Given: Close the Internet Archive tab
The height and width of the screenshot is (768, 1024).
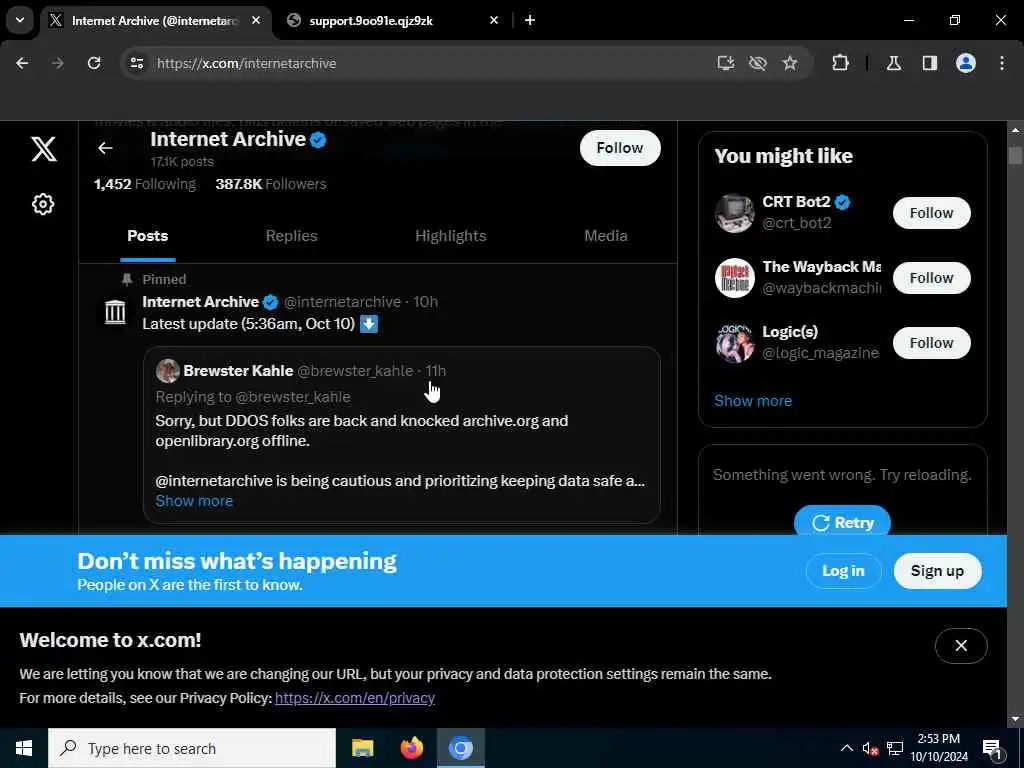Looking at the screenshot, I should click(256, 20).
